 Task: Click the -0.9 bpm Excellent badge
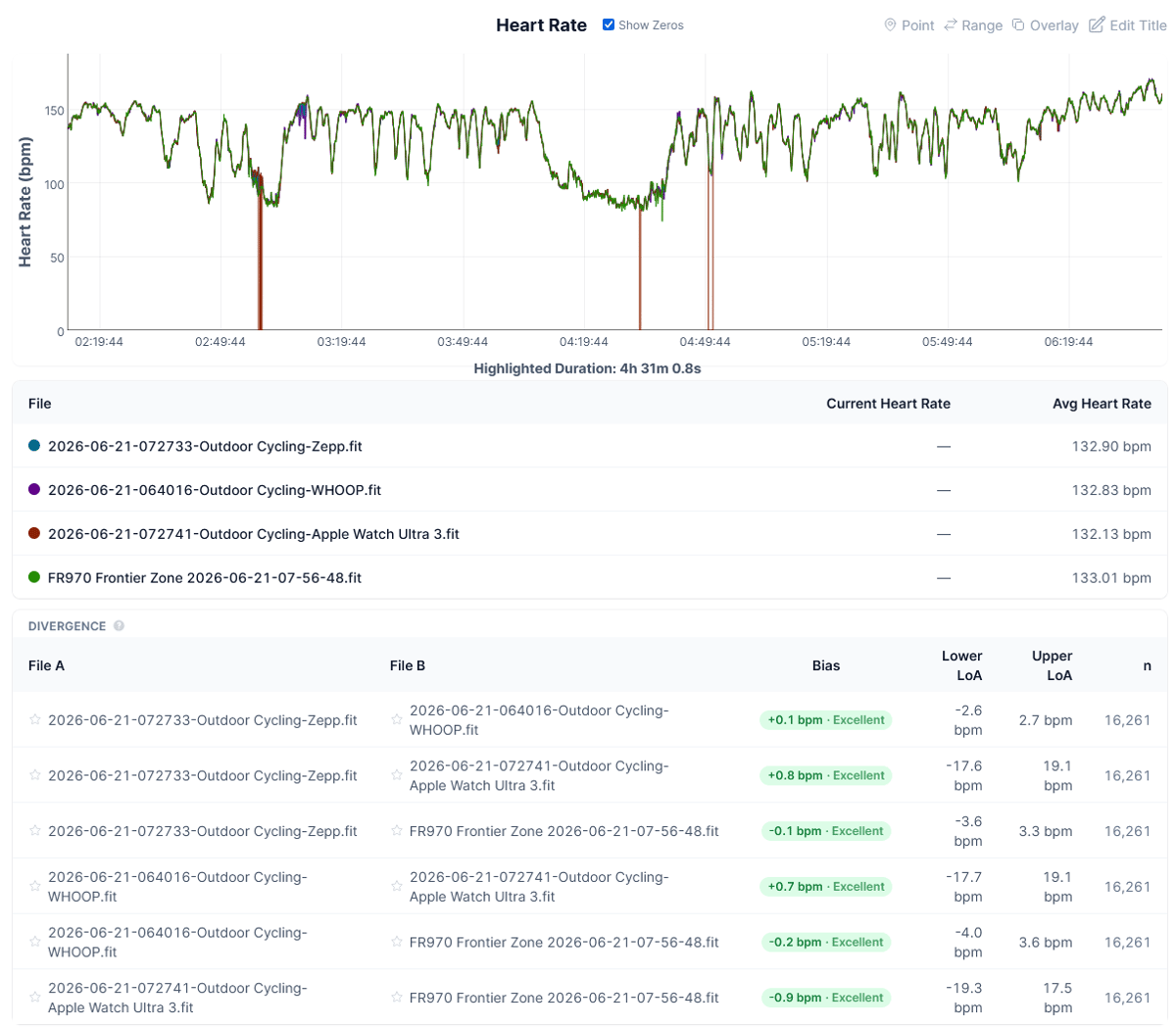click(826, 998)
